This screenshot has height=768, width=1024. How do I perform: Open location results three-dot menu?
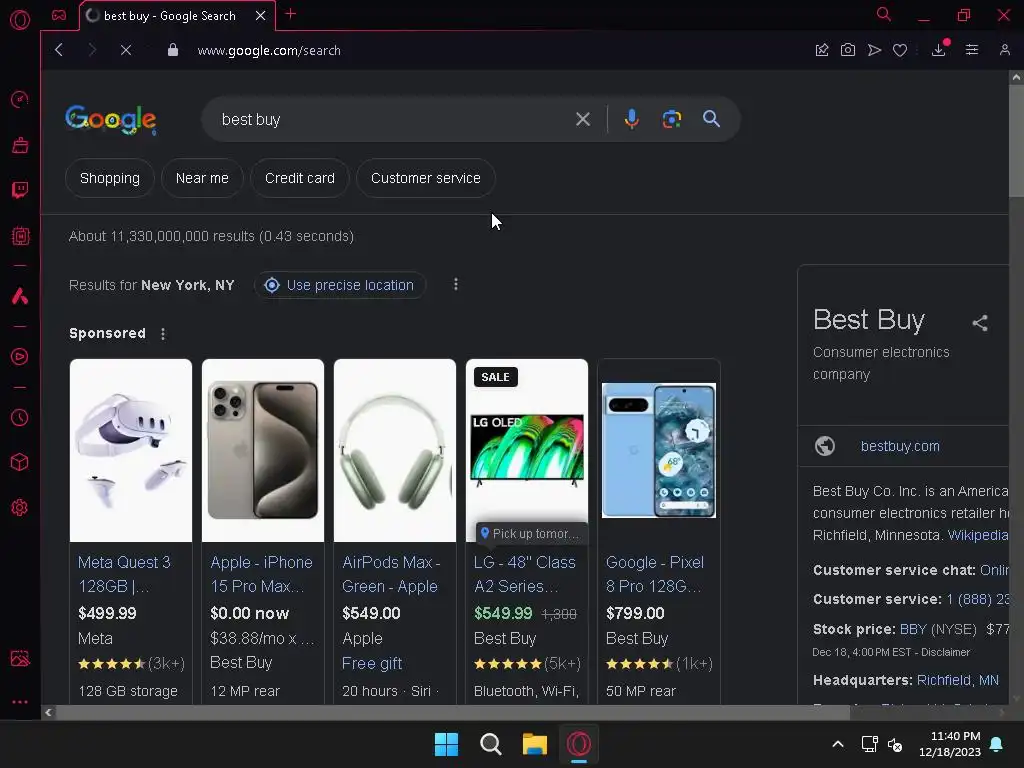click(x=456, y=285)
